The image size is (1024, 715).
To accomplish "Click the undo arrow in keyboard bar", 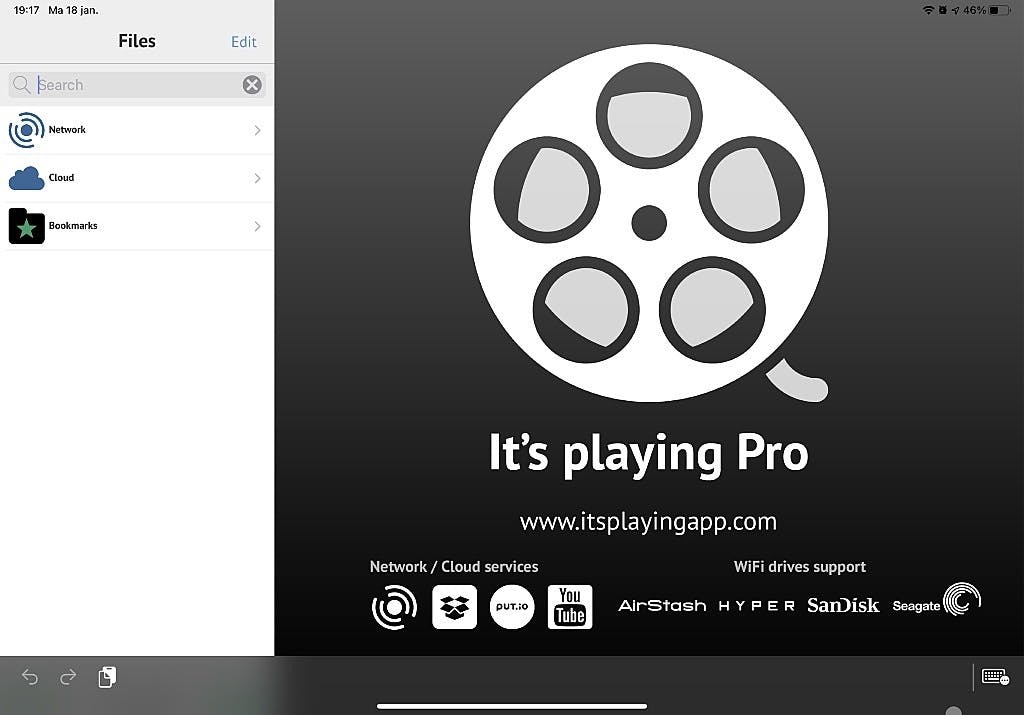I will [29, 677].
